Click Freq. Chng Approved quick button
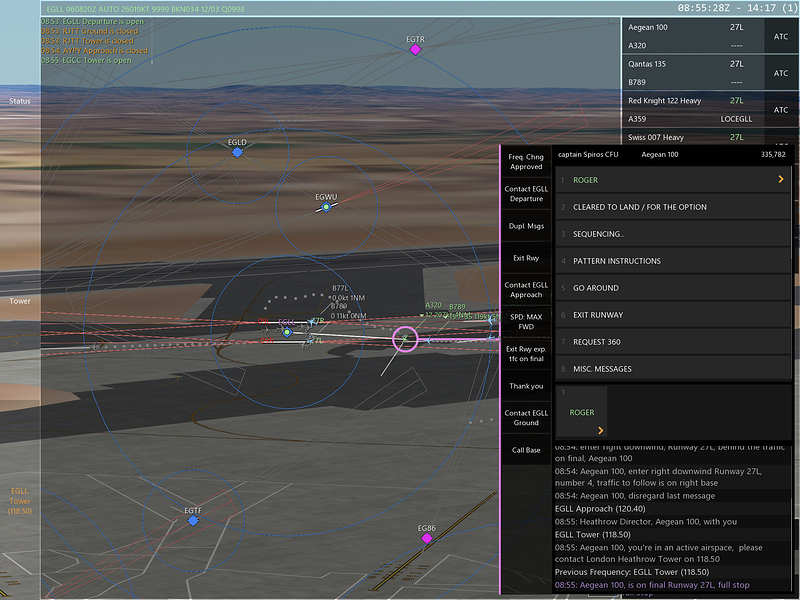Image resolution: width=800 pixels, height=600 pixels. tap(526, 162)
